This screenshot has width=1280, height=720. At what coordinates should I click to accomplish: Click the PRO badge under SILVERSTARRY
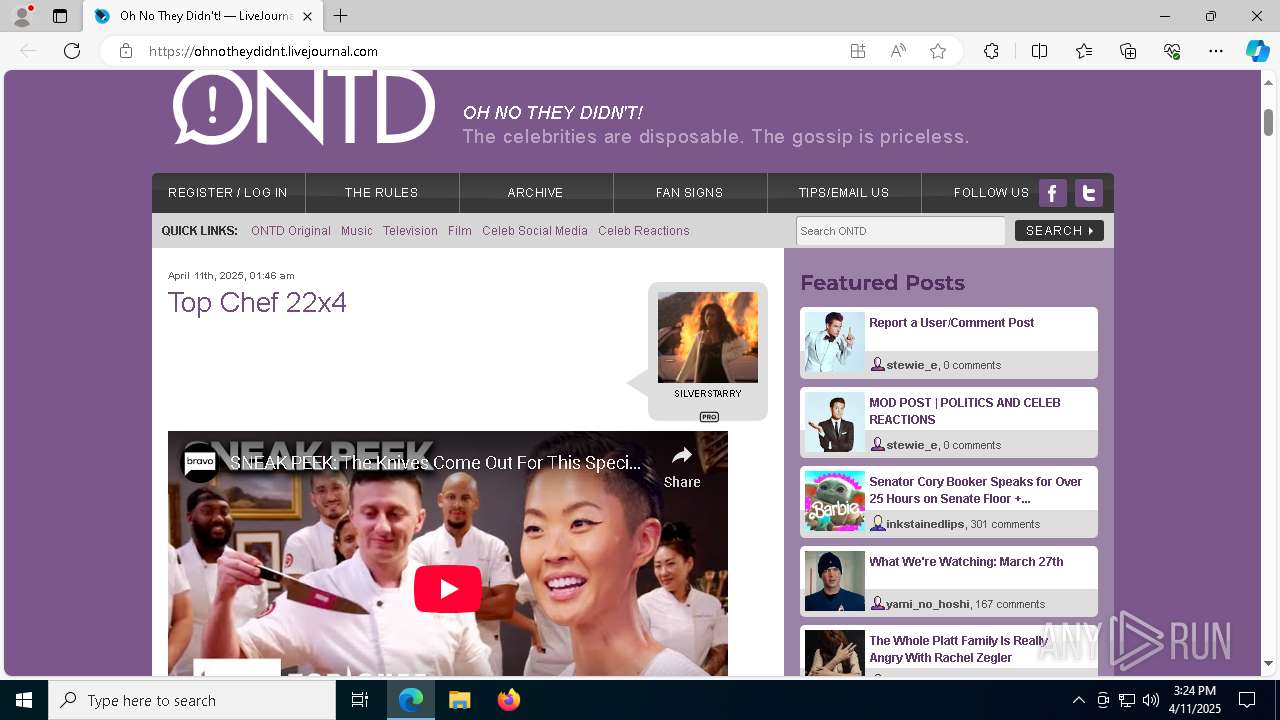tap(709, 416)
